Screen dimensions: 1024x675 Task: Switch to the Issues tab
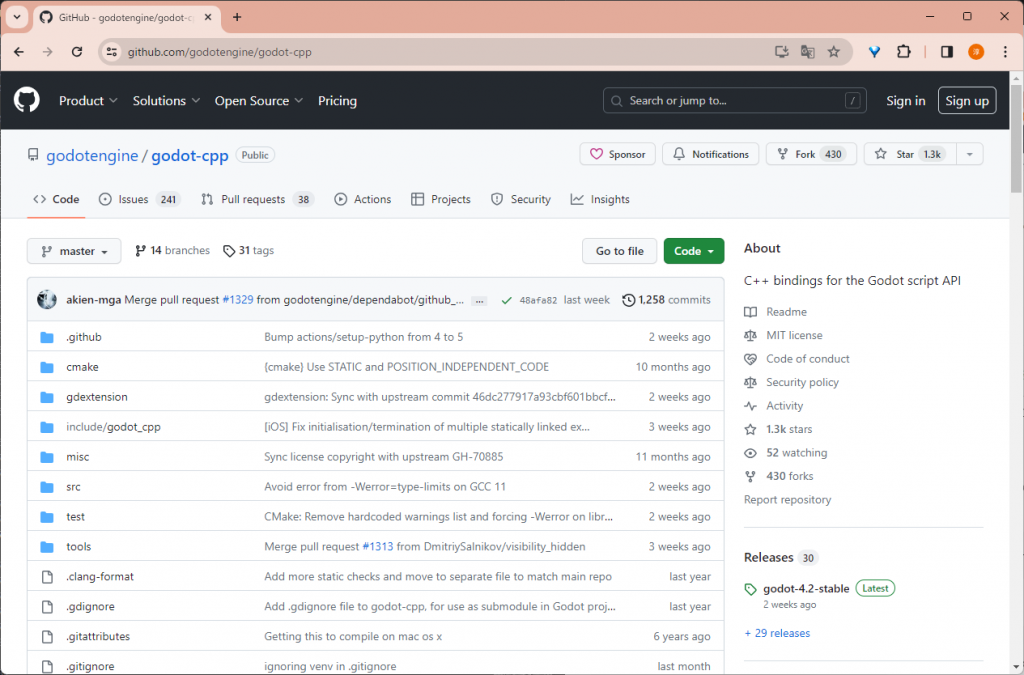click(x=139, y=200)
